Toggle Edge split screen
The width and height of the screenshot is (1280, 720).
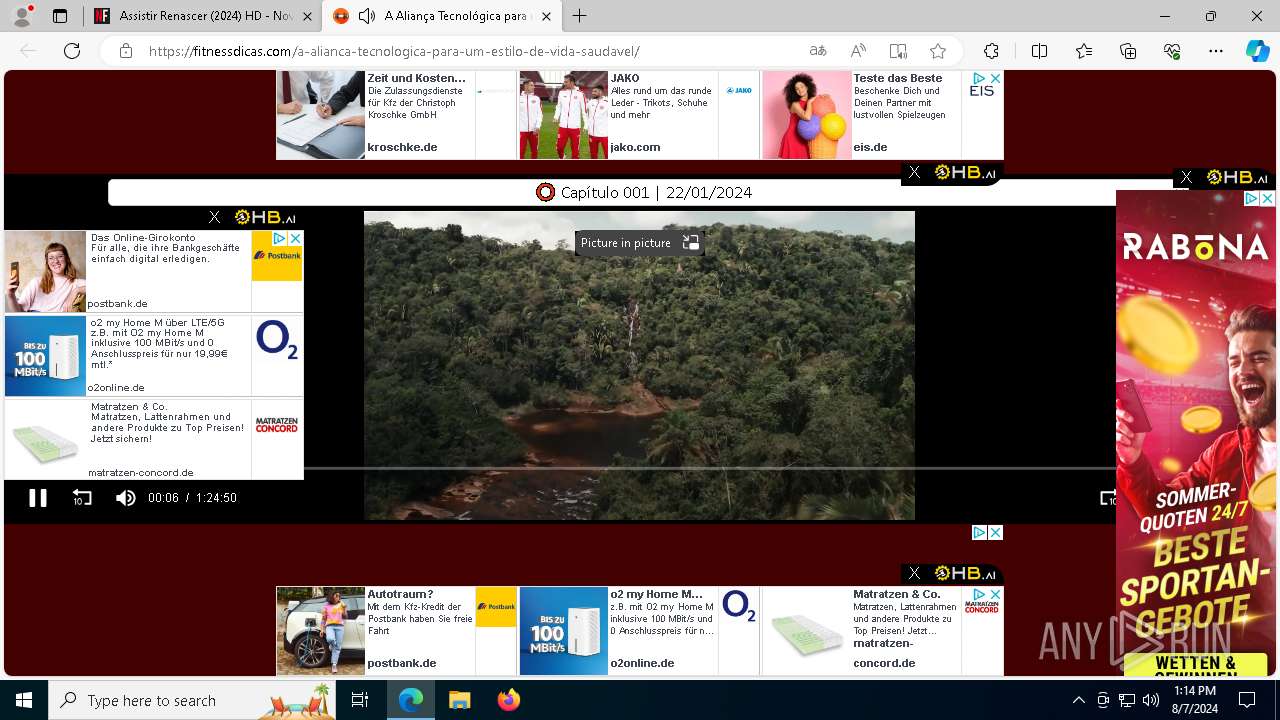click(1039, 51)
